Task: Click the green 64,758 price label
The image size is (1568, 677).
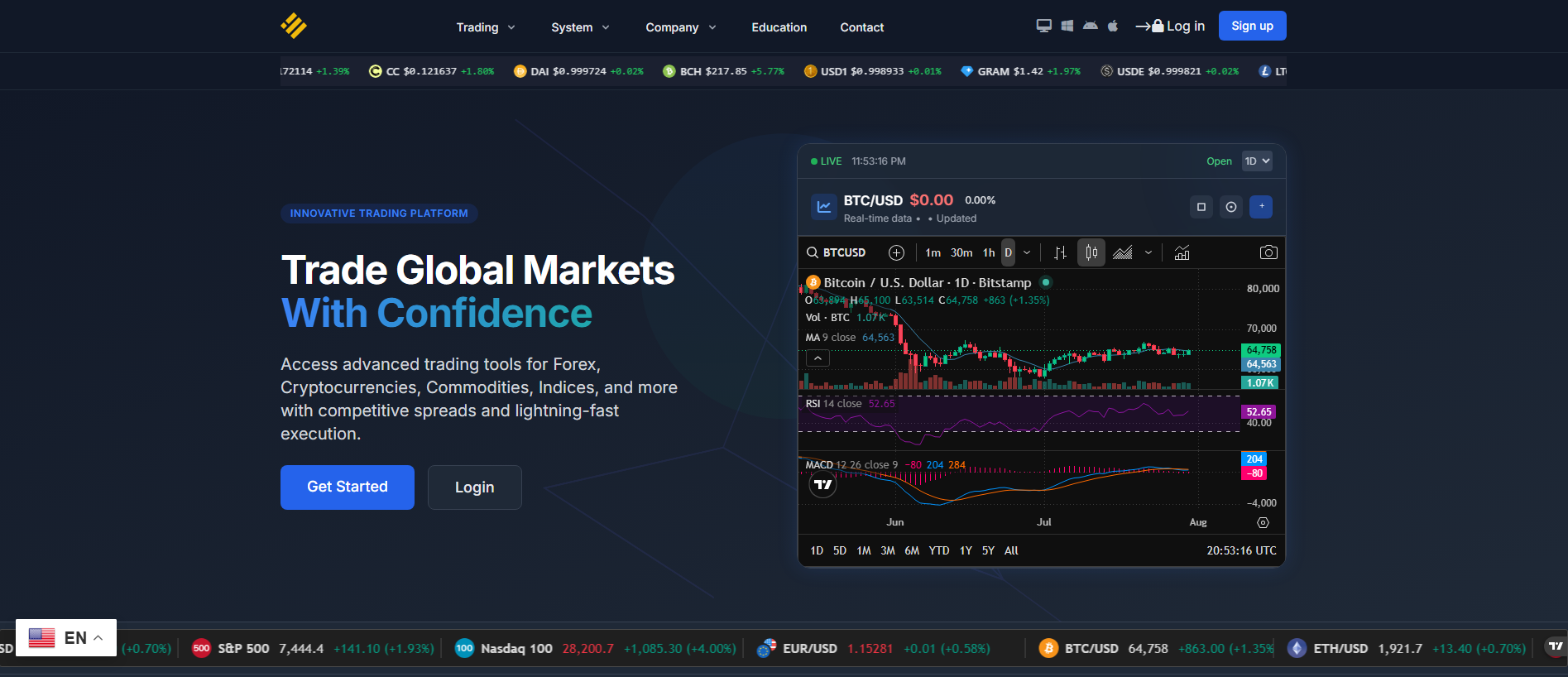Action: [x=1261, y=350]
